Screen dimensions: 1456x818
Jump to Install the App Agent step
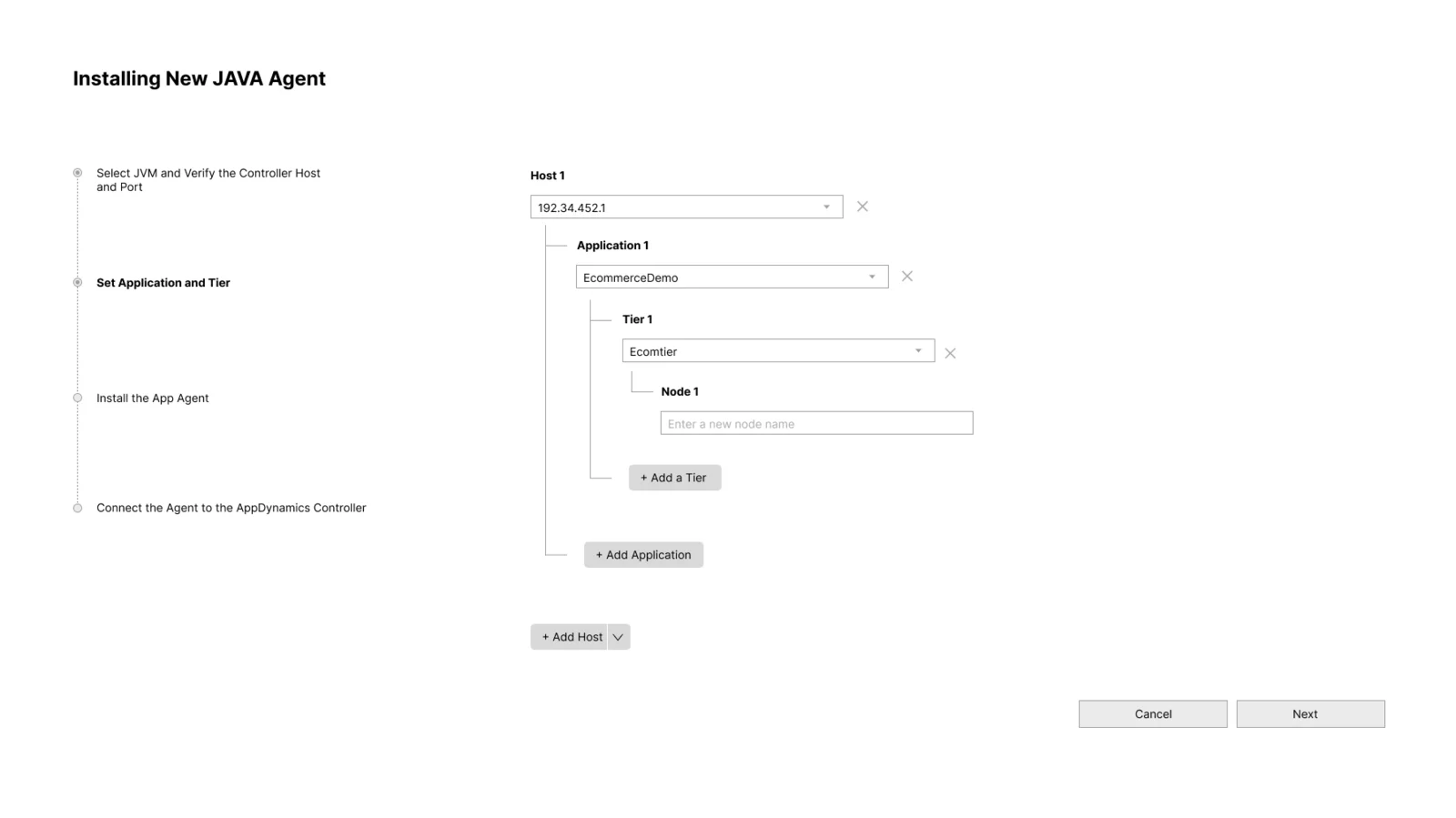pos(152,399)
